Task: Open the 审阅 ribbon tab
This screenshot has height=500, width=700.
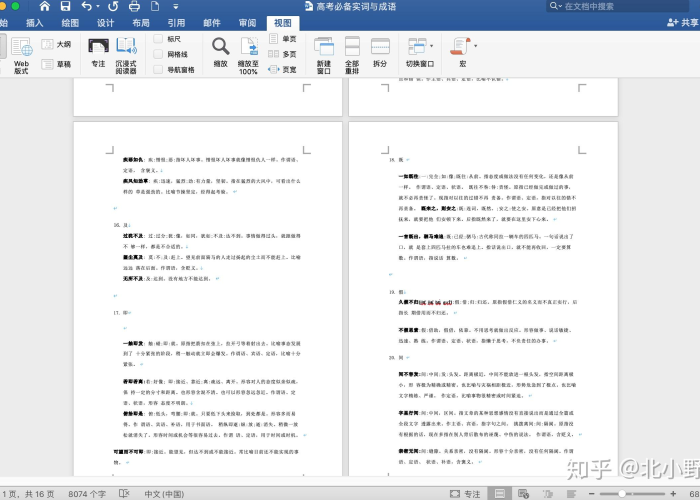Action: (x=247, y=23)
